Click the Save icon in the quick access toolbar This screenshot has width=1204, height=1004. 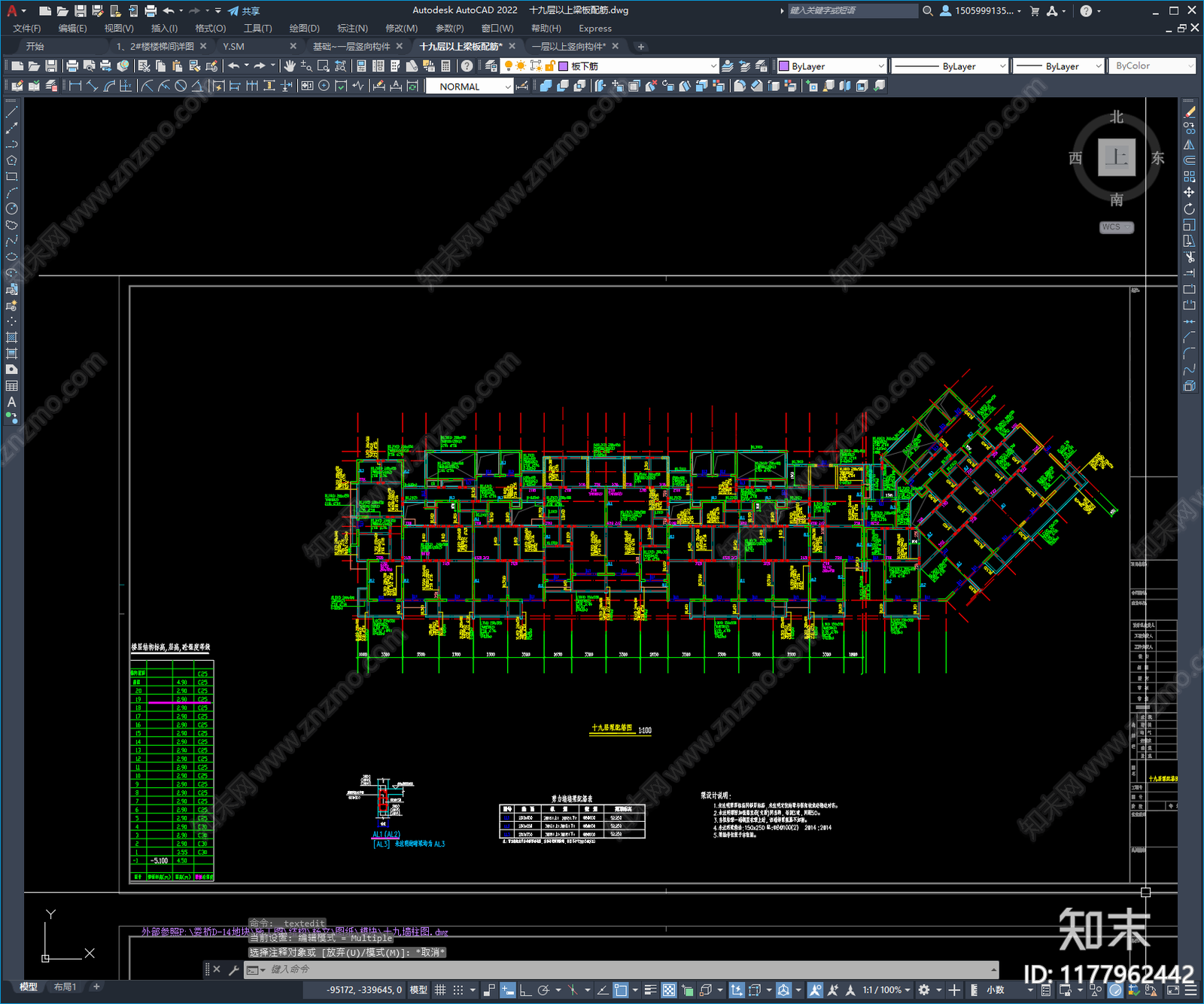pyautogui.click(x=80, y=11)
